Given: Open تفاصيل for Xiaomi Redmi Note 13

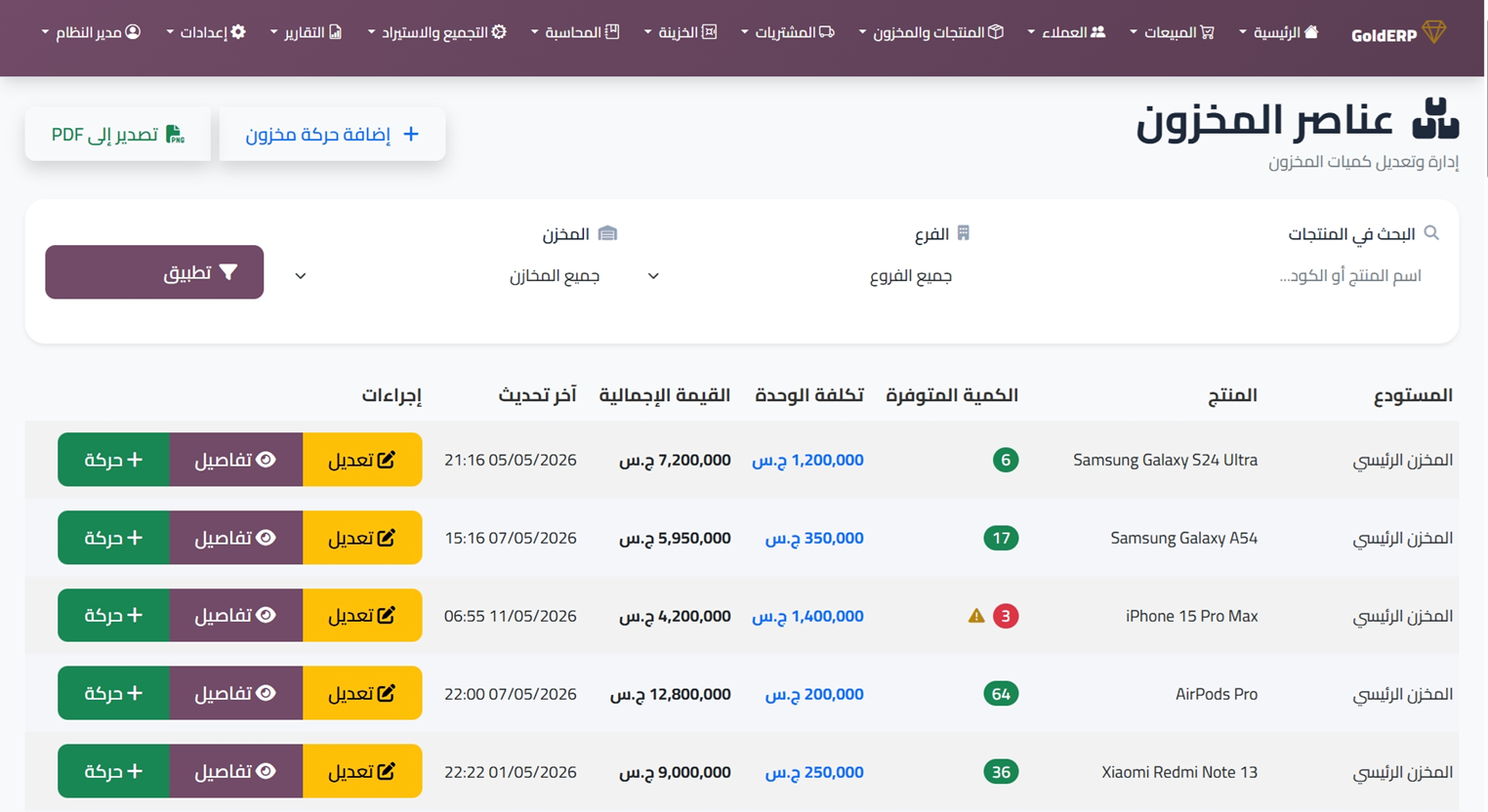Looking at the screenshot, I should tap(235, 772).
